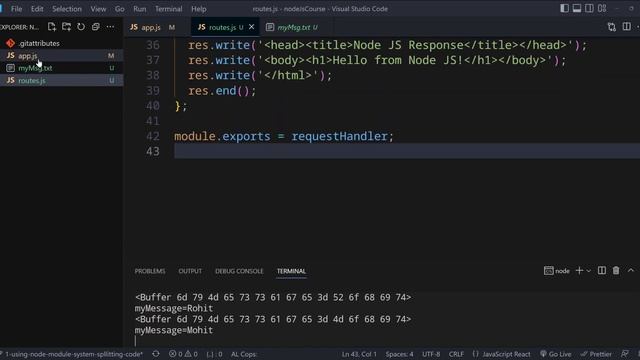Image resolution: width=640 pixels, height=360 pixels.
Task: Switch to the Output panel tab
Action: [x=190, y=271]
